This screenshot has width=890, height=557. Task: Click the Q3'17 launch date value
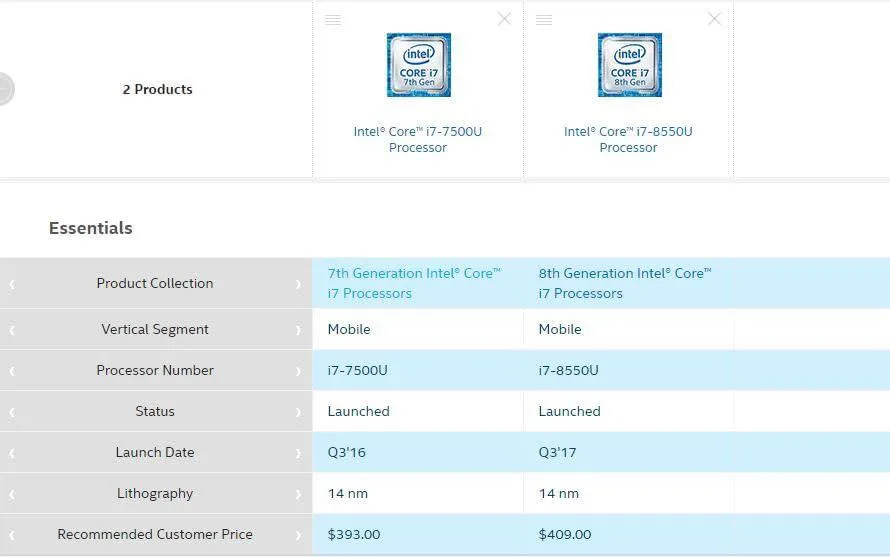[557, 453]
